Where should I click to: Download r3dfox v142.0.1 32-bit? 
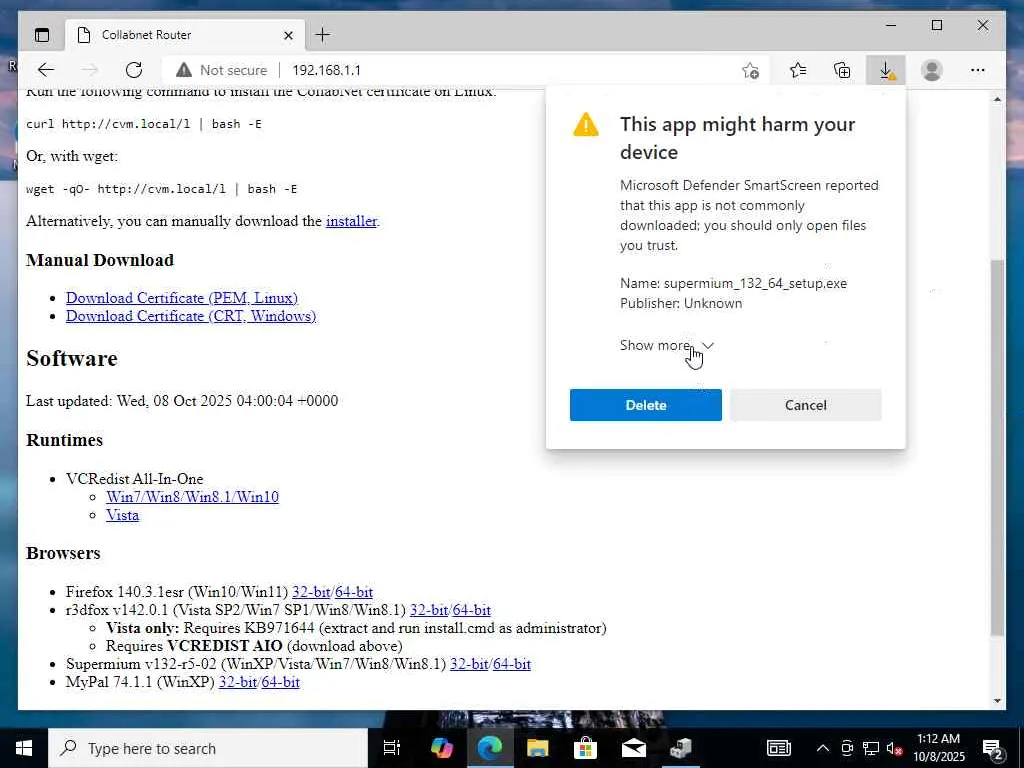pyautogui.click(x=428, y=610)
